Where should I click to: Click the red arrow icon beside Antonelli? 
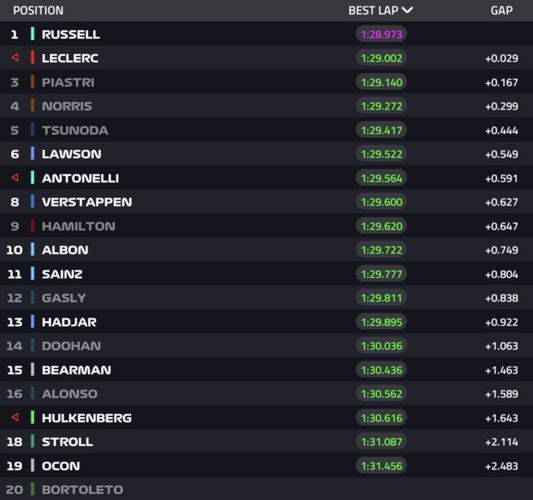click(14, 177)
